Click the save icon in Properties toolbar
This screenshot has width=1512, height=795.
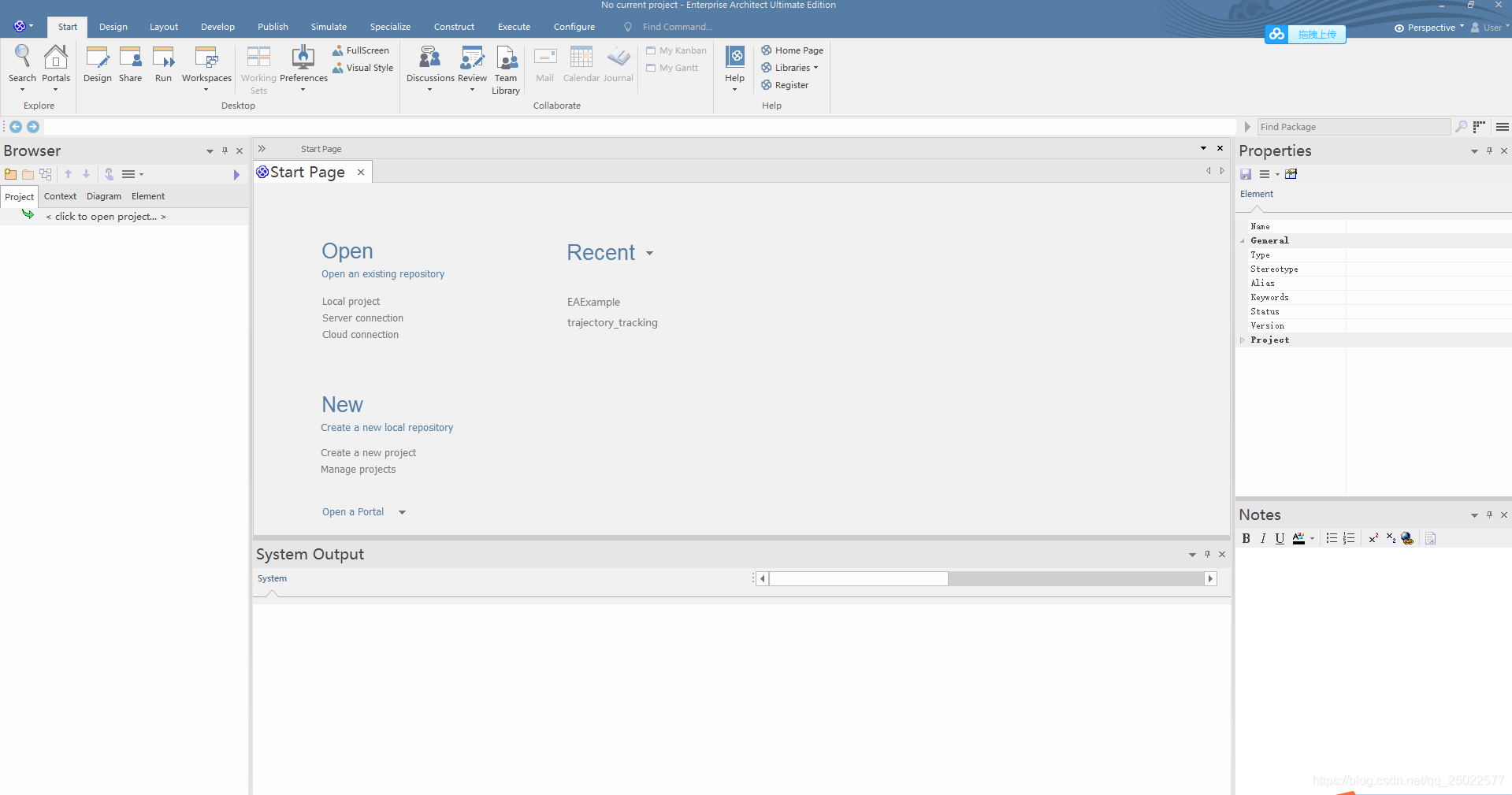tap(1246, 174)
